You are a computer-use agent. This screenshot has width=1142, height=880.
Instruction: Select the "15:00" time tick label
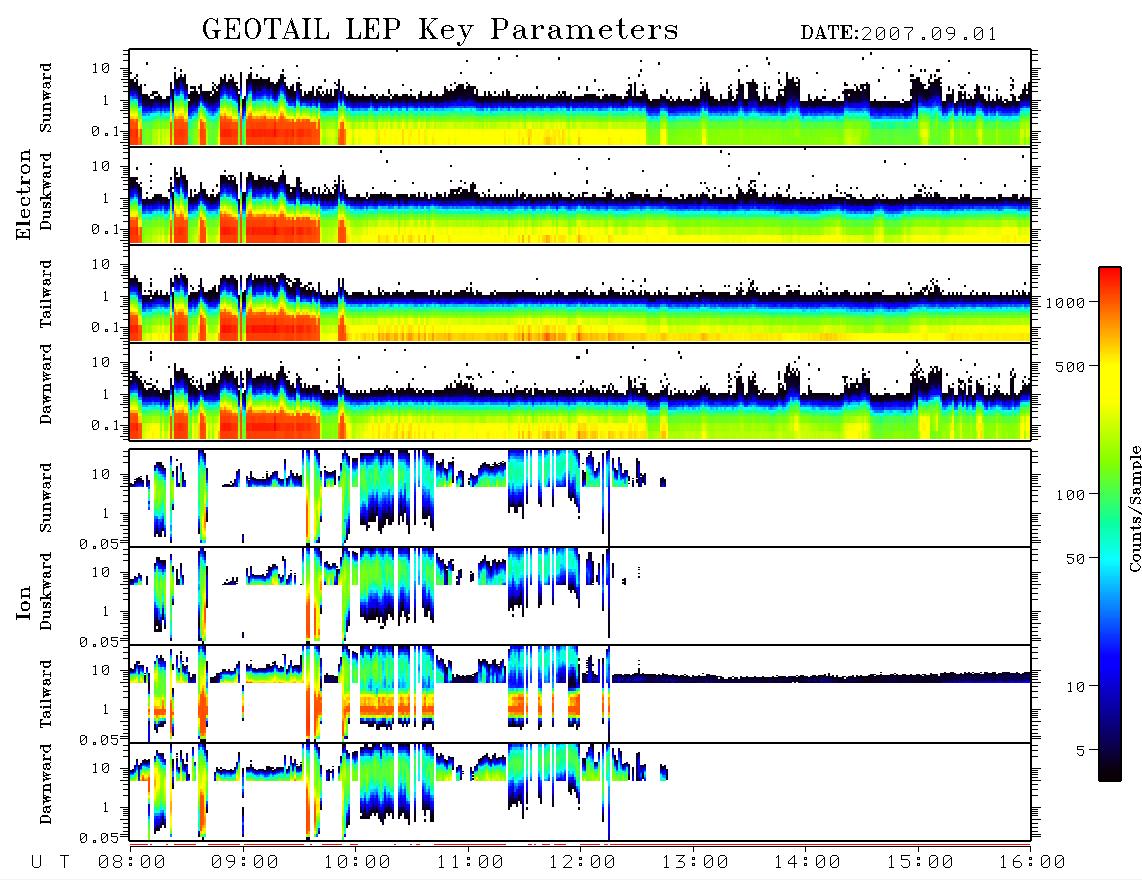(x=920, y=863)
